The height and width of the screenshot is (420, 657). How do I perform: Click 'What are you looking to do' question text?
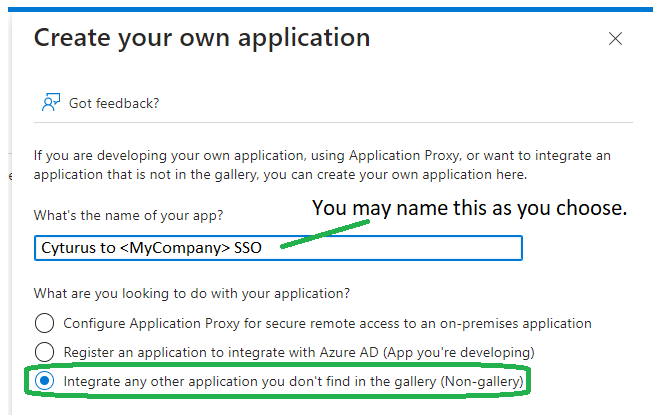(191, 293)
